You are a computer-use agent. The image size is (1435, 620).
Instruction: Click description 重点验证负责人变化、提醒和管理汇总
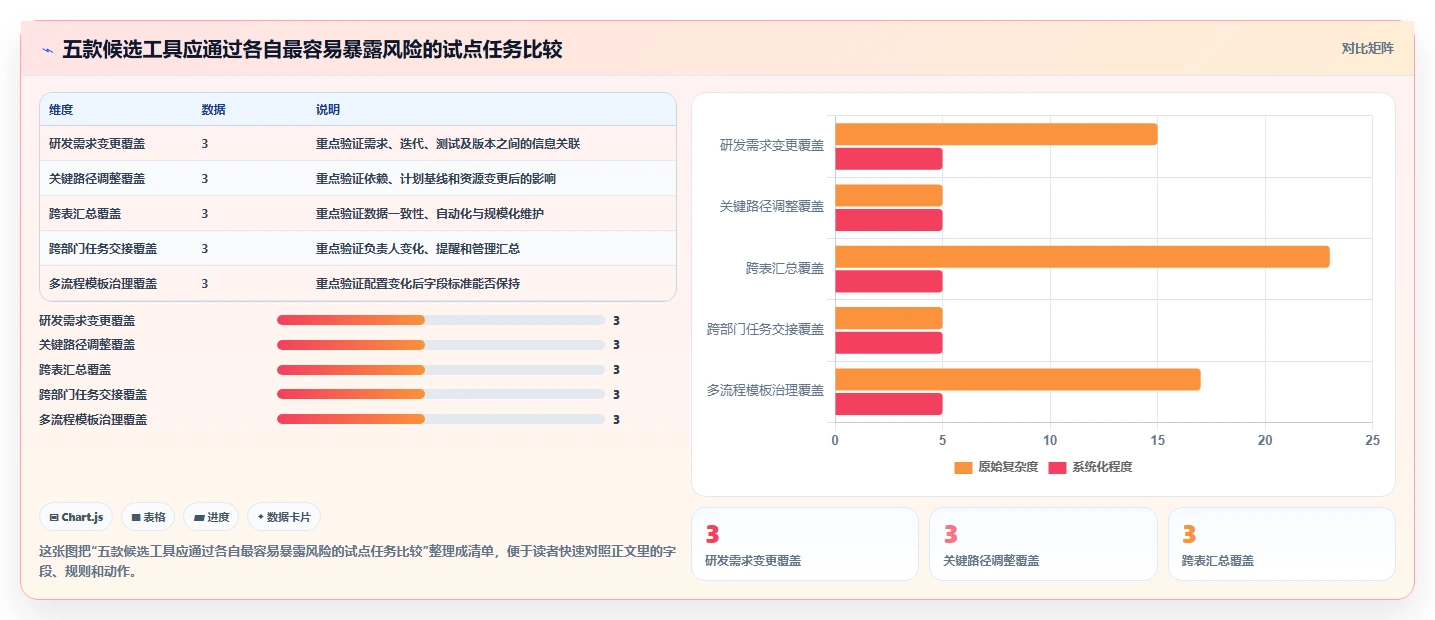point(418,249)
